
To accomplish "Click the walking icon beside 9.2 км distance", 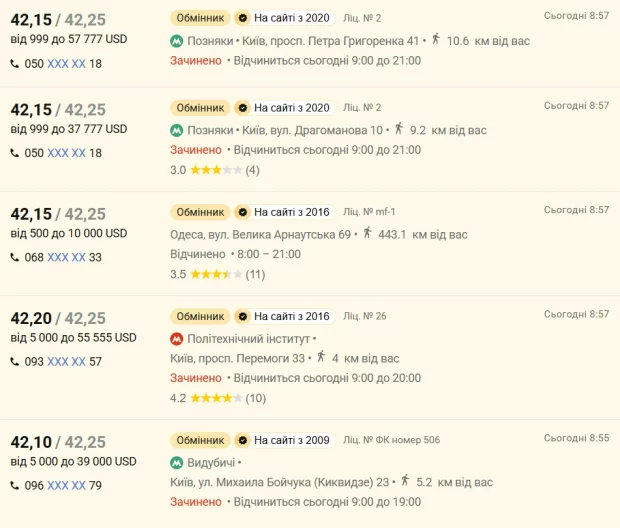I will [x=398, y=129].
